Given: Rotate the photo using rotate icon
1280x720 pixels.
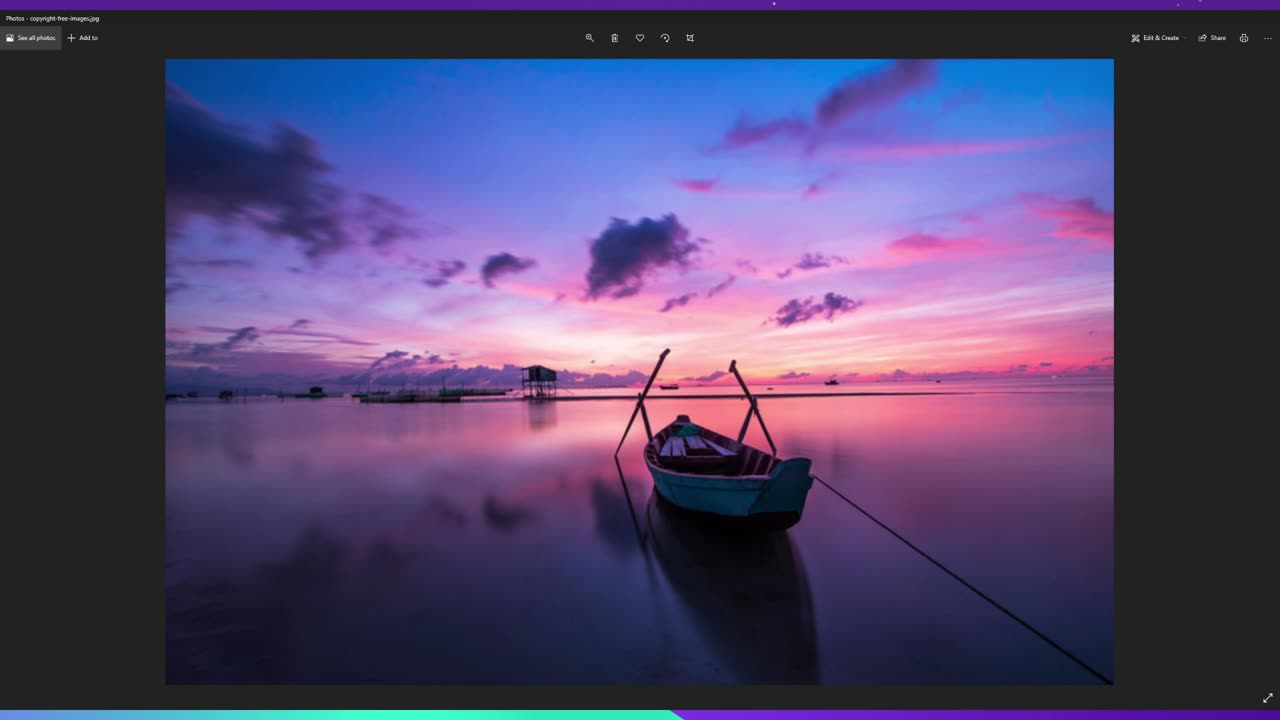Looking at the screenshot, I should coord(665,38).
